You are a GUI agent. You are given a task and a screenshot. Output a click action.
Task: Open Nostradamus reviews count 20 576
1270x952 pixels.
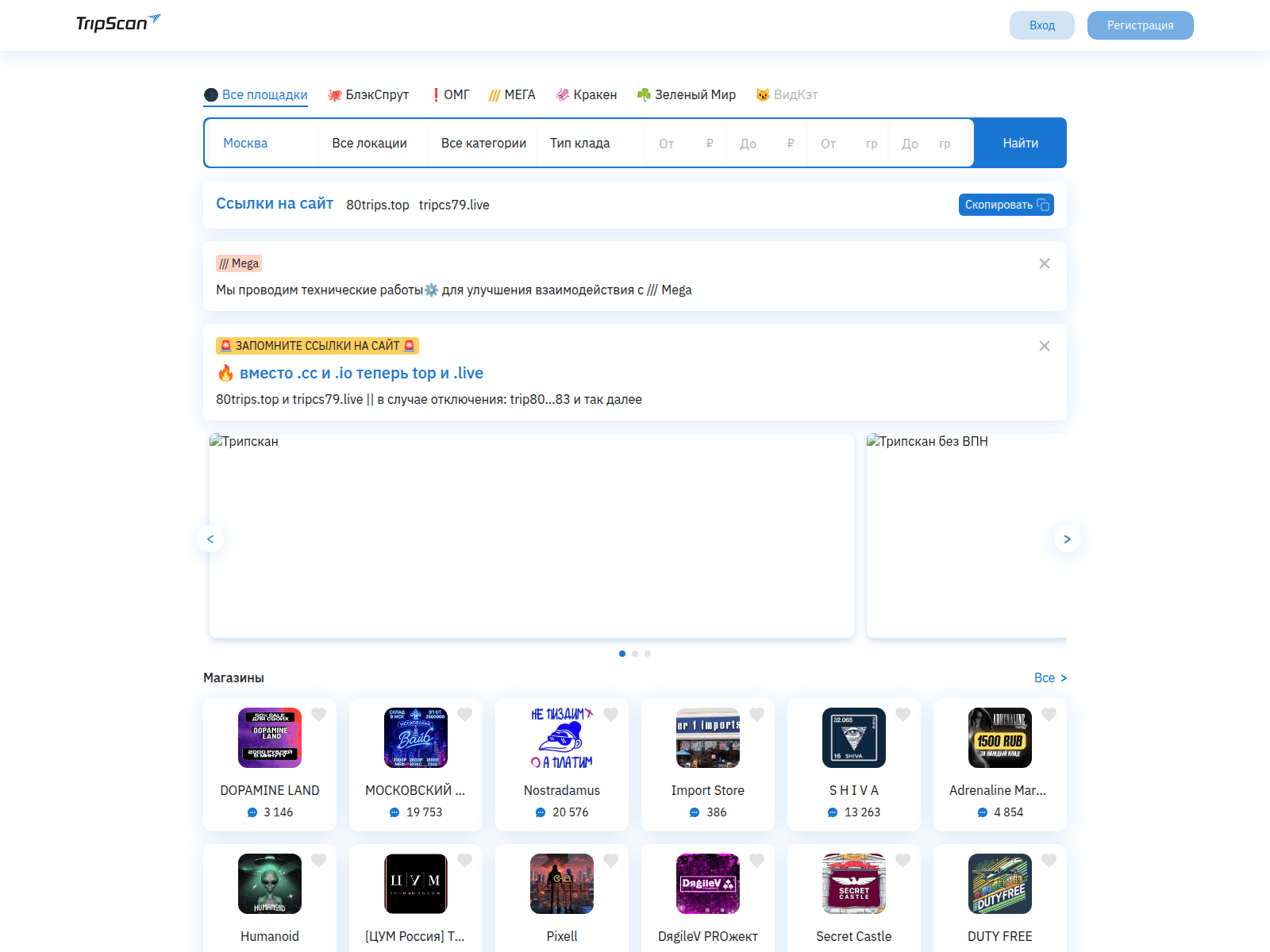[x=562, y=812]
